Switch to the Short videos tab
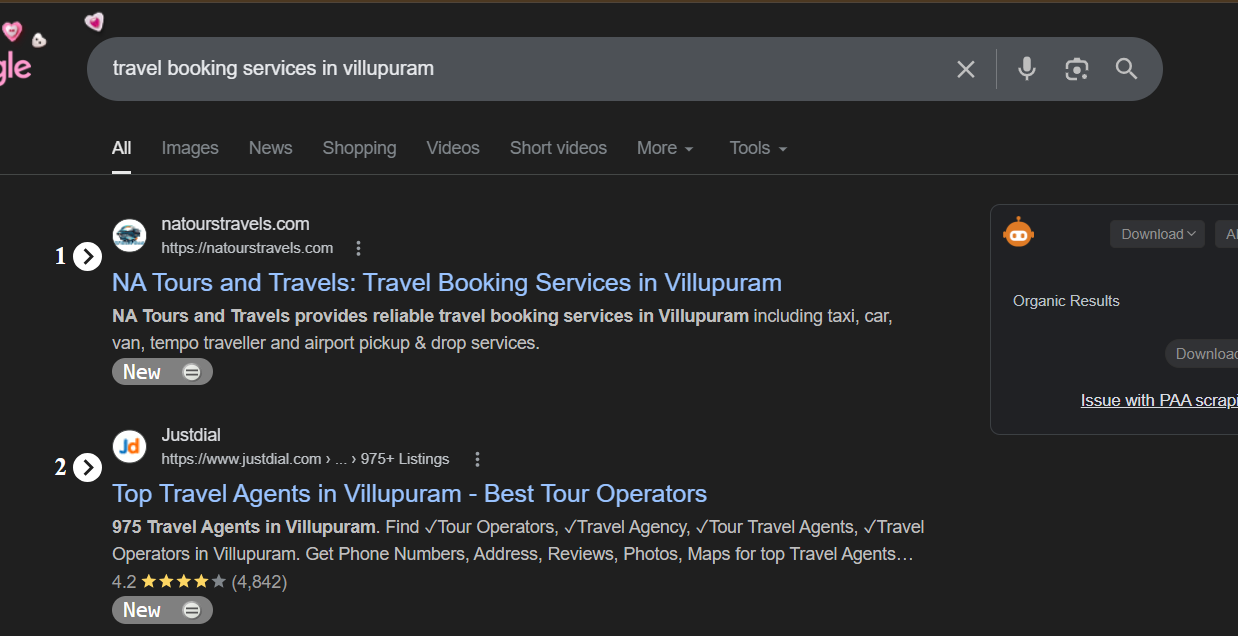This screenshot has width=1238, height=636. (558, 148)
